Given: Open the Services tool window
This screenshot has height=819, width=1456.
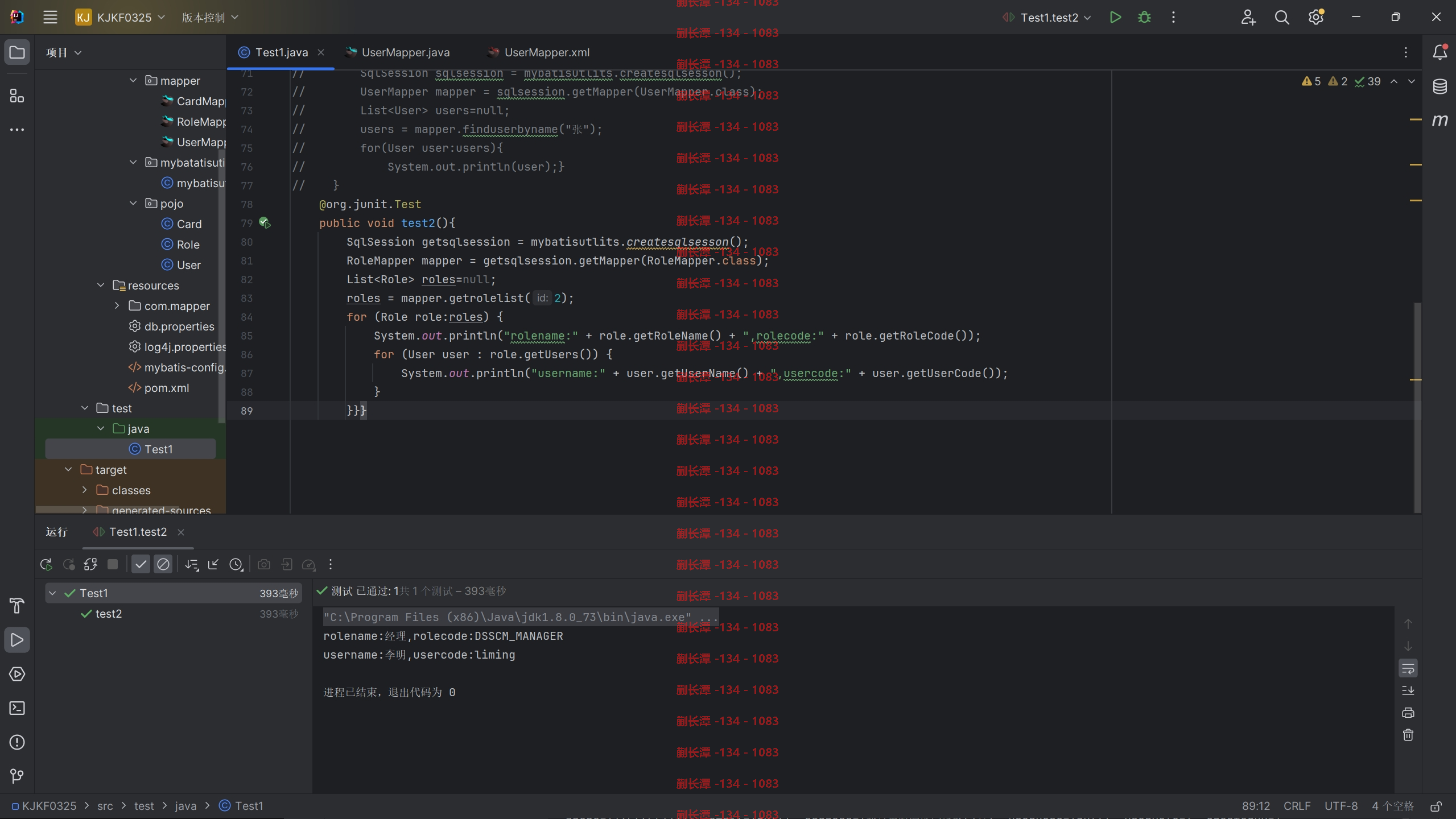Looking at the screenshot, I should pyautogui.click(x=17, y=674).
